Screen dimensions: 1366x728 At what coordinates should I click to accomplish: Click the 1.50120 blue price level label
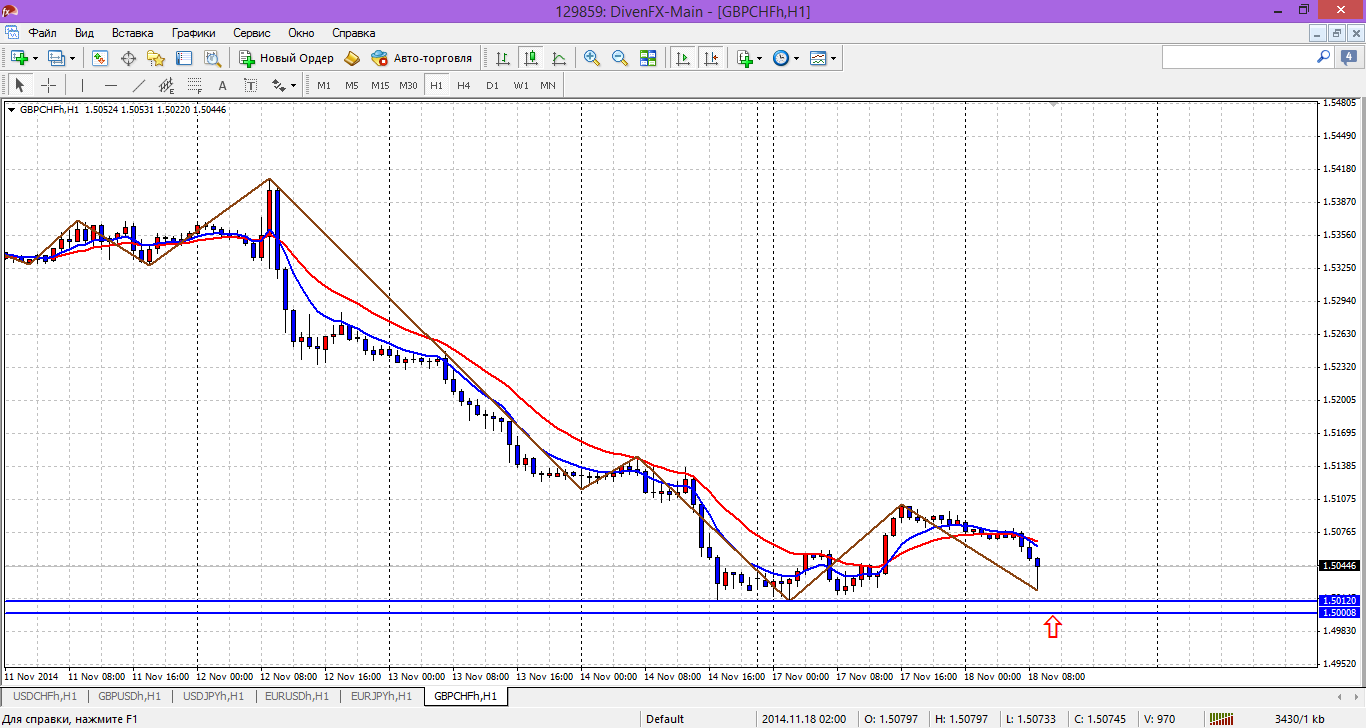point(1338,601)
